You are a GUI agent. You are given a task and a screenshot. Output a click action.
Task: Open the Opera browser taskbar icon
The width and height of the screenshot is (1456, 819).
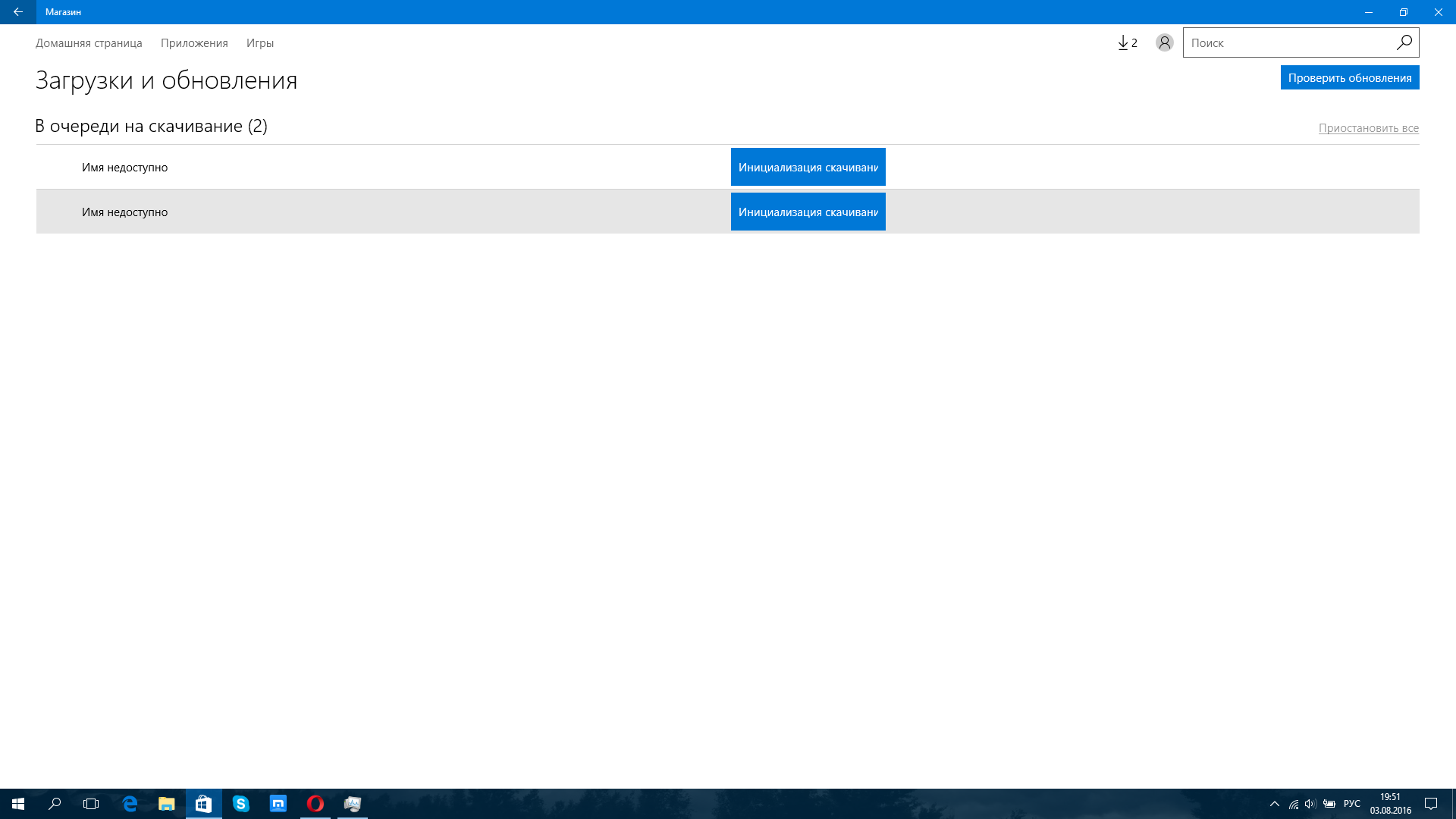(x=315, y=804)
